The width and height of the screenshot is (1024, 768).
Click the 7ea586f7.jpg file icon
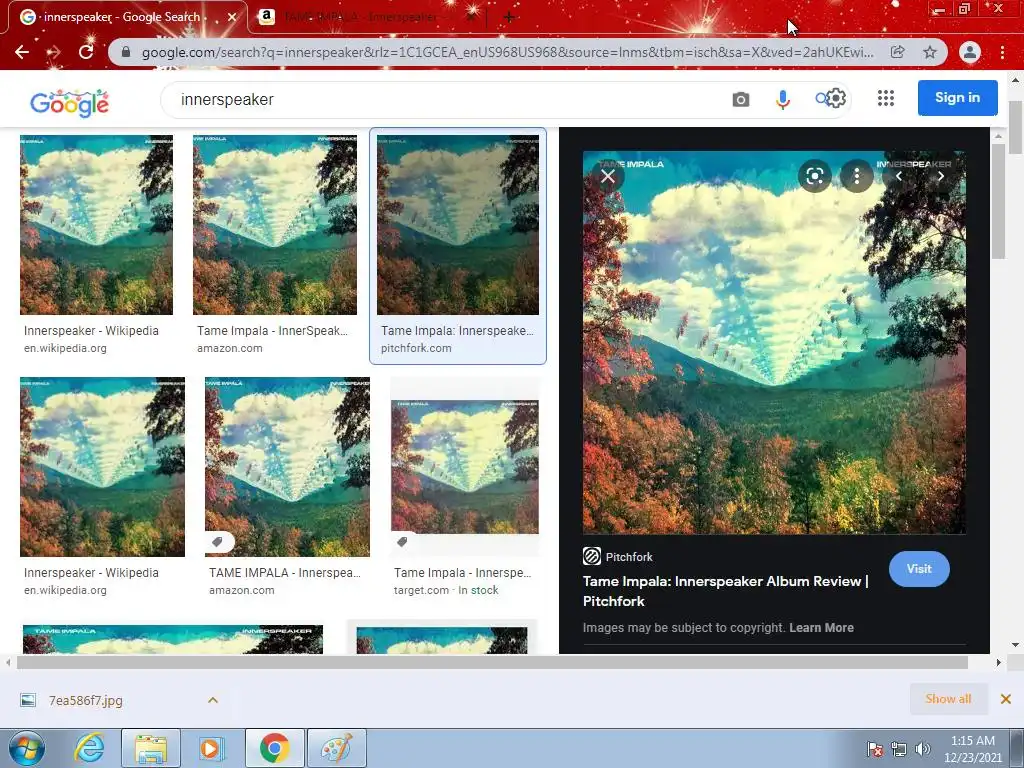28,700
